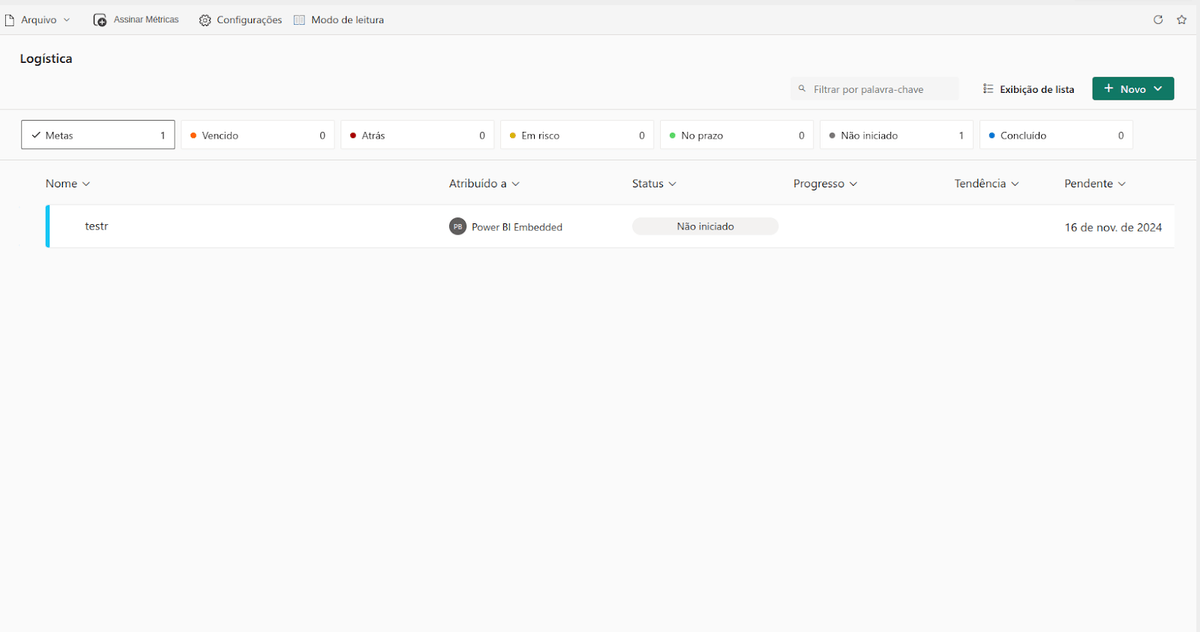This screenshot has width=1200, height=632.
Task: Click the Modo de leitura icon
Action: coord(299,20)
